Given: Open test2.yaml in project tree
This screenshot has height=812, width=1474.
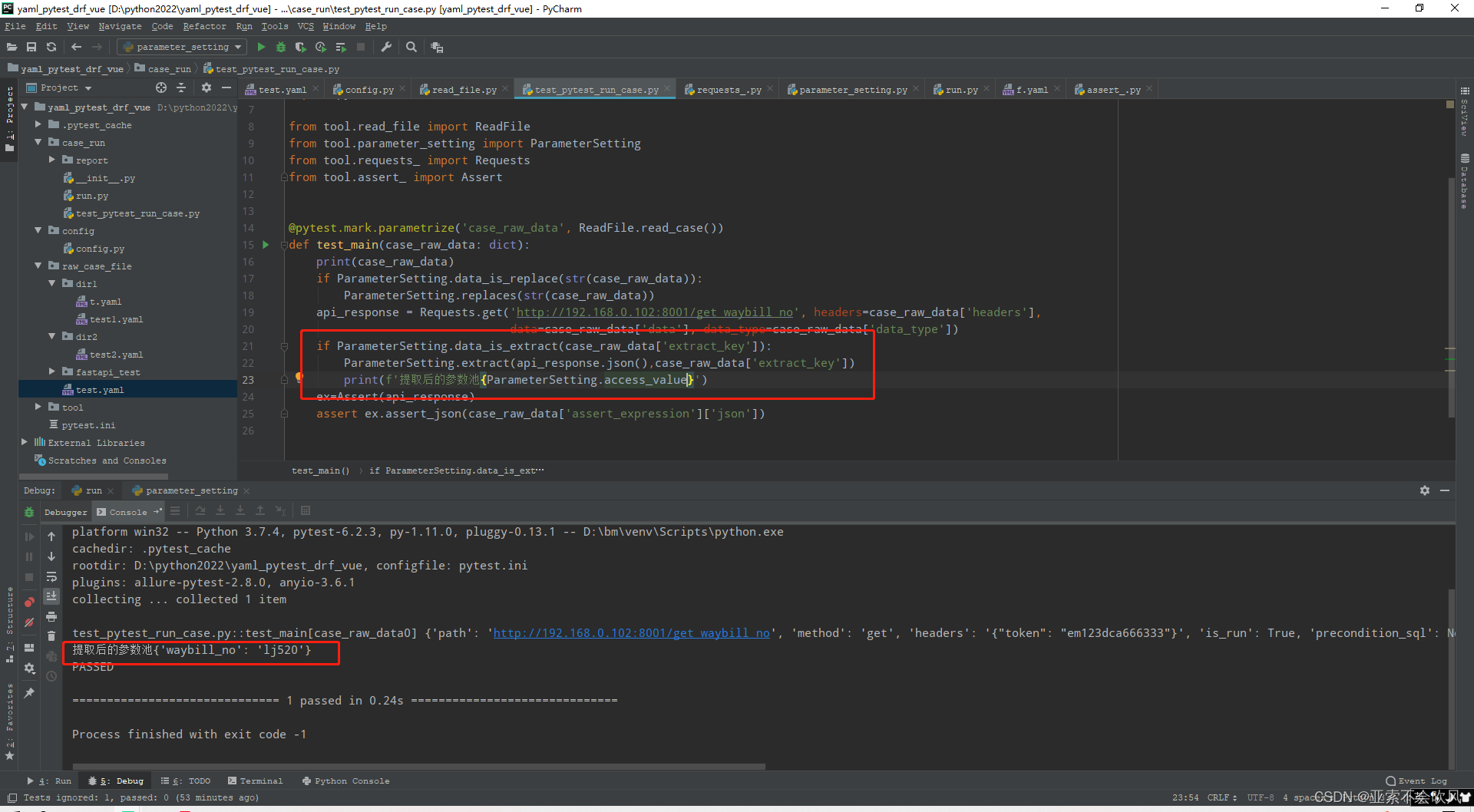Looking at the screenshot, I should pos(110,355).
